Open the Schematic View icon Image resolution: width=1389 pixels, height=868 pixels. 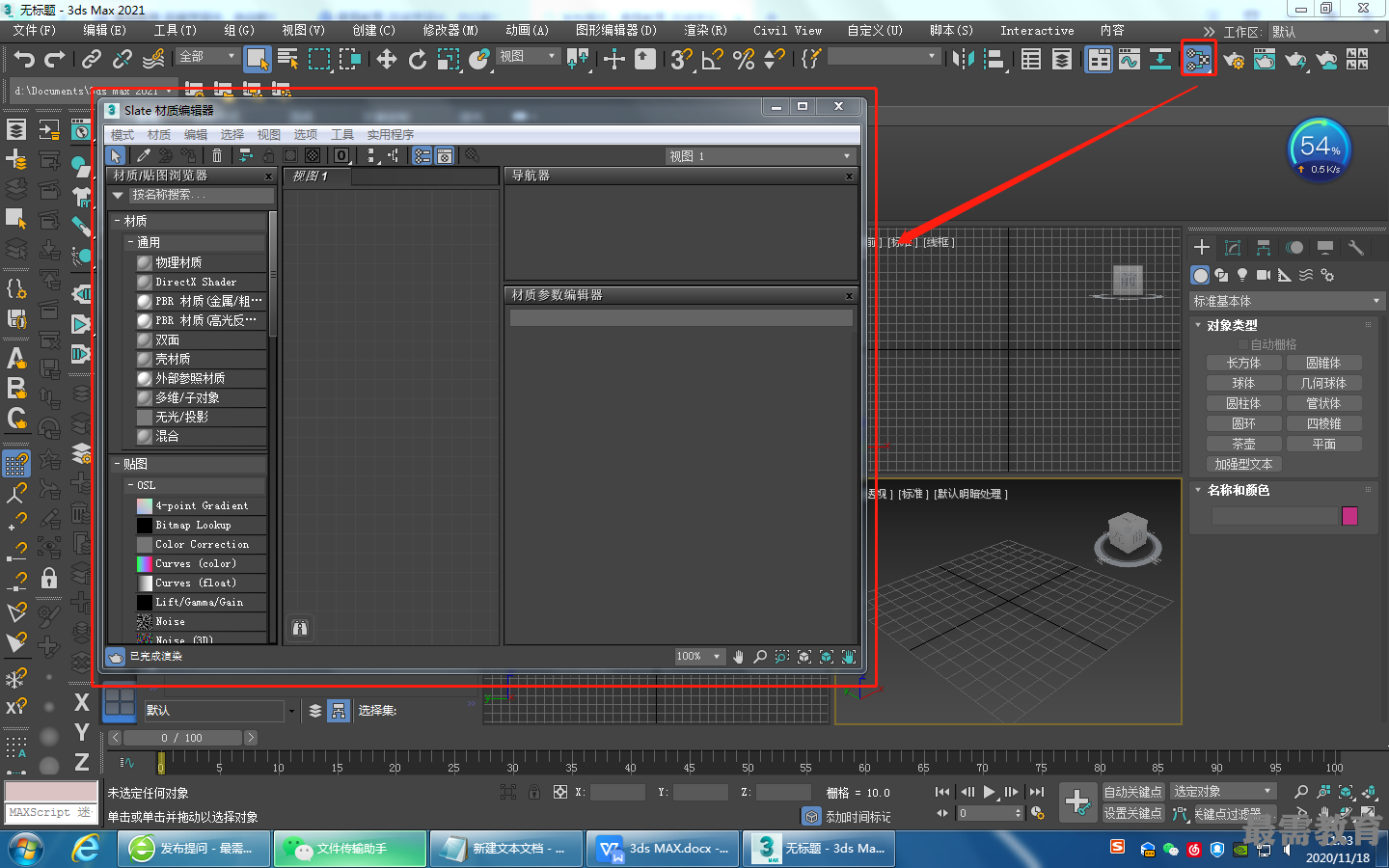[x=1160, y=59]
